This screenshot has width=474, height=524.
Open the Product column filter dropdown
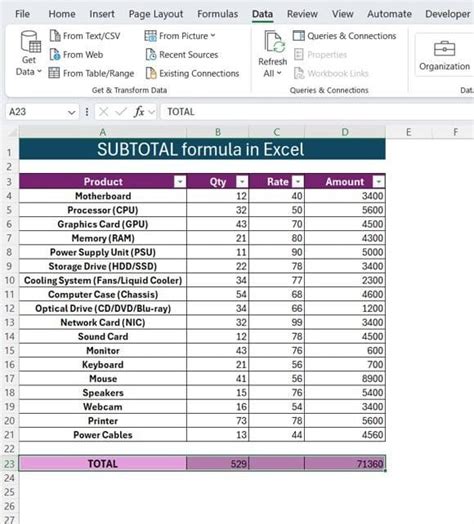coord(180,182)
